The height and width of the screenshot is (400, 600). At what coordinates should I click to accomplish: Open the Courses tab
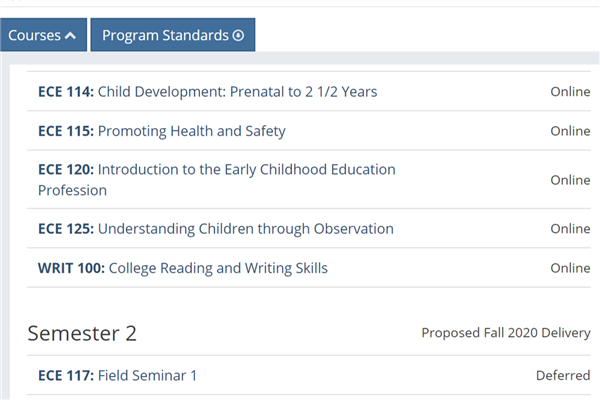click(x=43, y=35)
